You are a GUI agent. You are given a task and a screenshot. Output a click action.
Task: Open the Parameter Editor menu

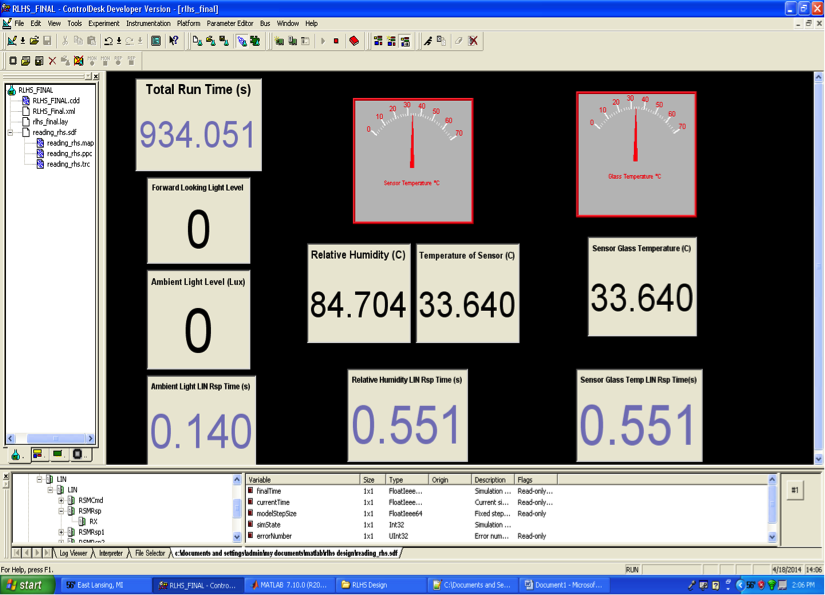230,23
